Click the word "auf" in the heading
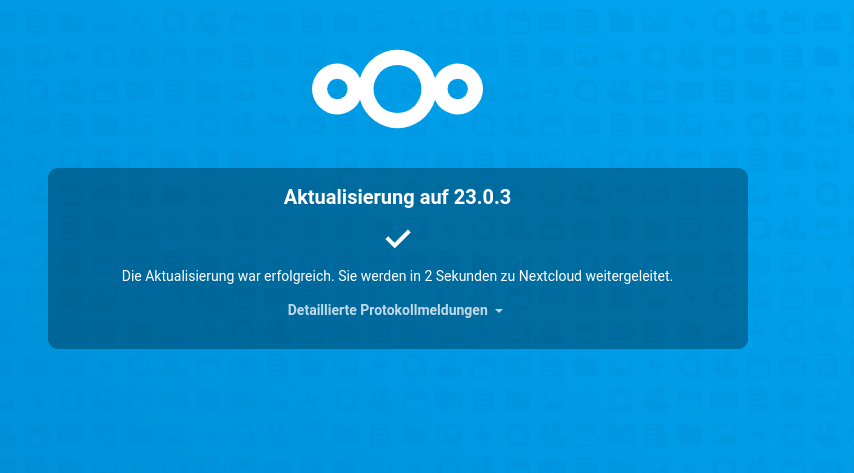Image resolution: width=854 pixels, height=473 pixels. (434, 197)
